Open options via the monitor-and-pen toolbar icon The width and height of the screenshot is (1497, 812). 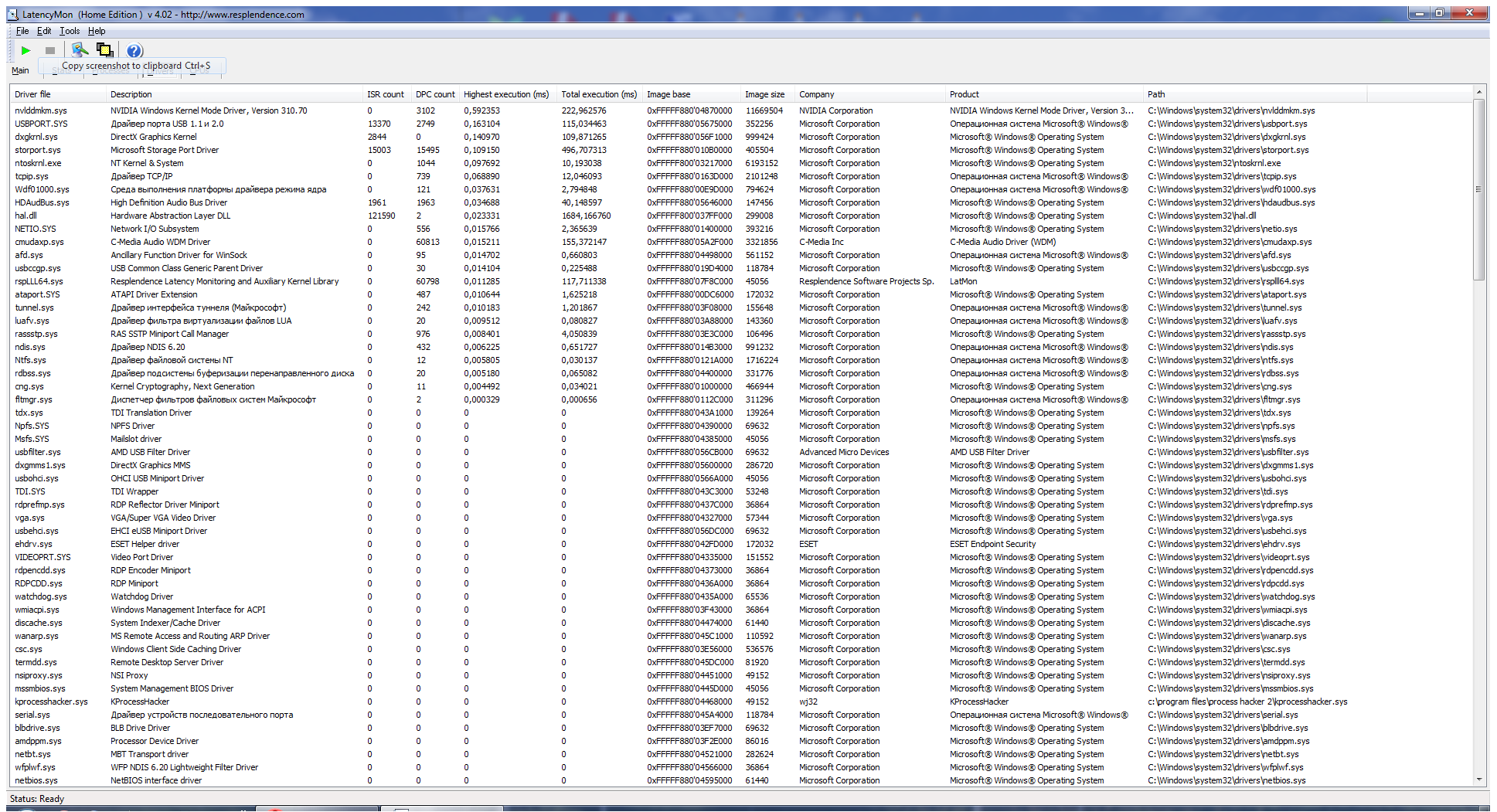point(80,50)
